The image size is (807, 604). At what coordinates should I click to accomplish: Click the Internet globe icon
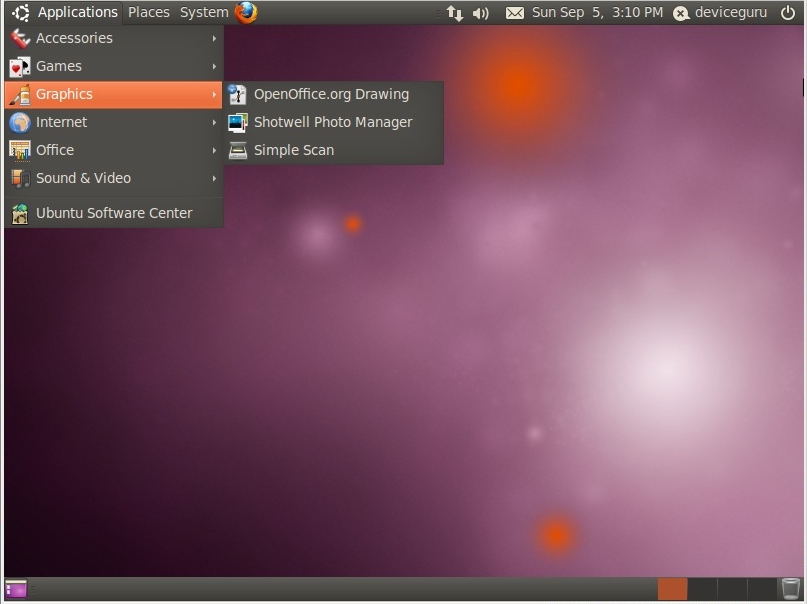click(x=20, y=123)
